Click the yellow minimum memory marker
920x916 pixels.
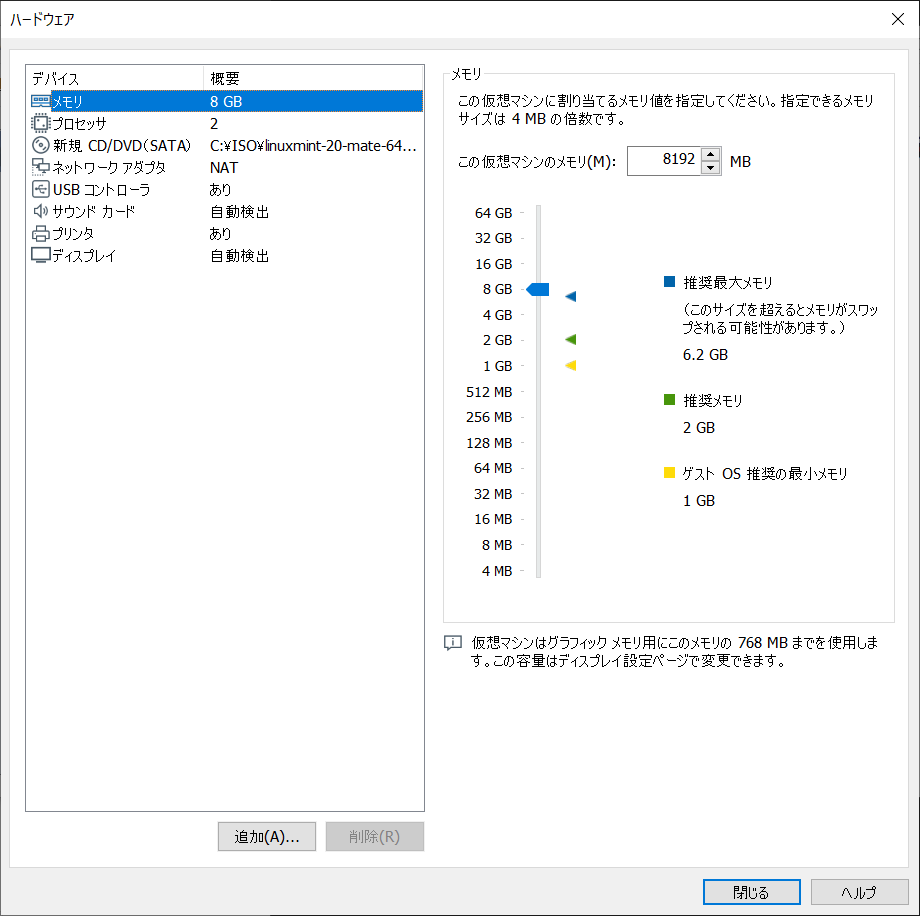click(571, 366)
